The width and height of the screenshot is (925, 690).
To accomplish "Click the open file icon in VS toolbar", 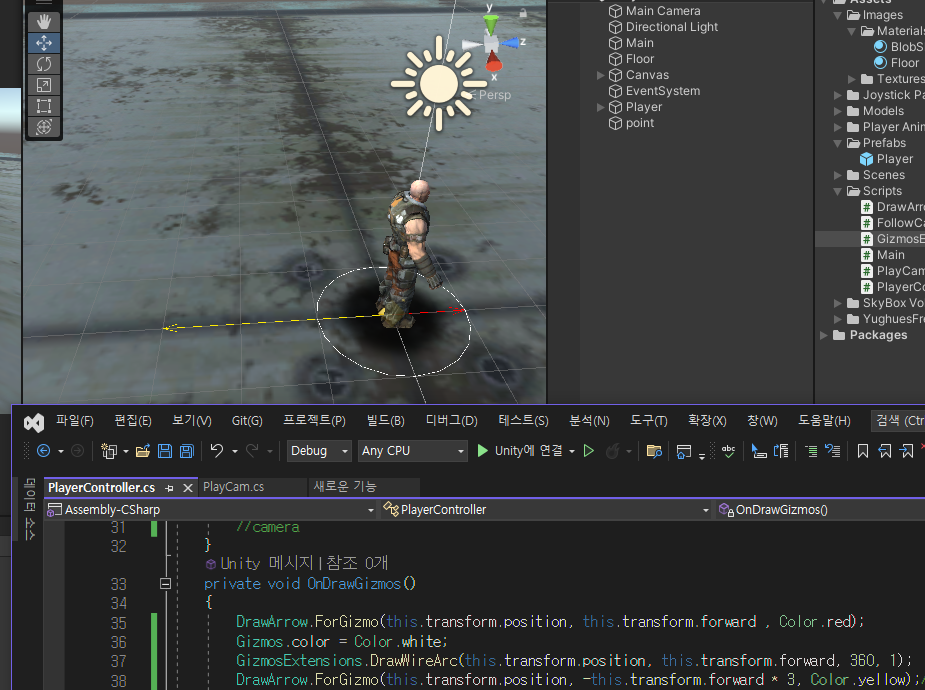I will pyautogui.click(x=143, y=451).
